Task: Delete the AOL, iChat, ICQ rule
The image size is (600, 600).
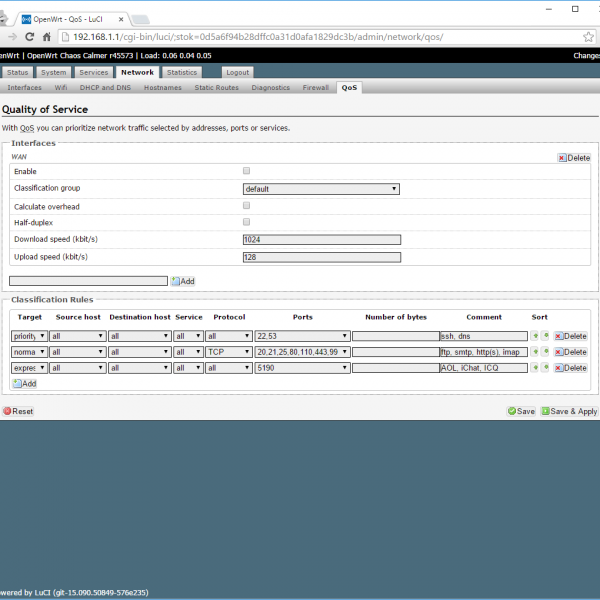Action: click(570, 368)
